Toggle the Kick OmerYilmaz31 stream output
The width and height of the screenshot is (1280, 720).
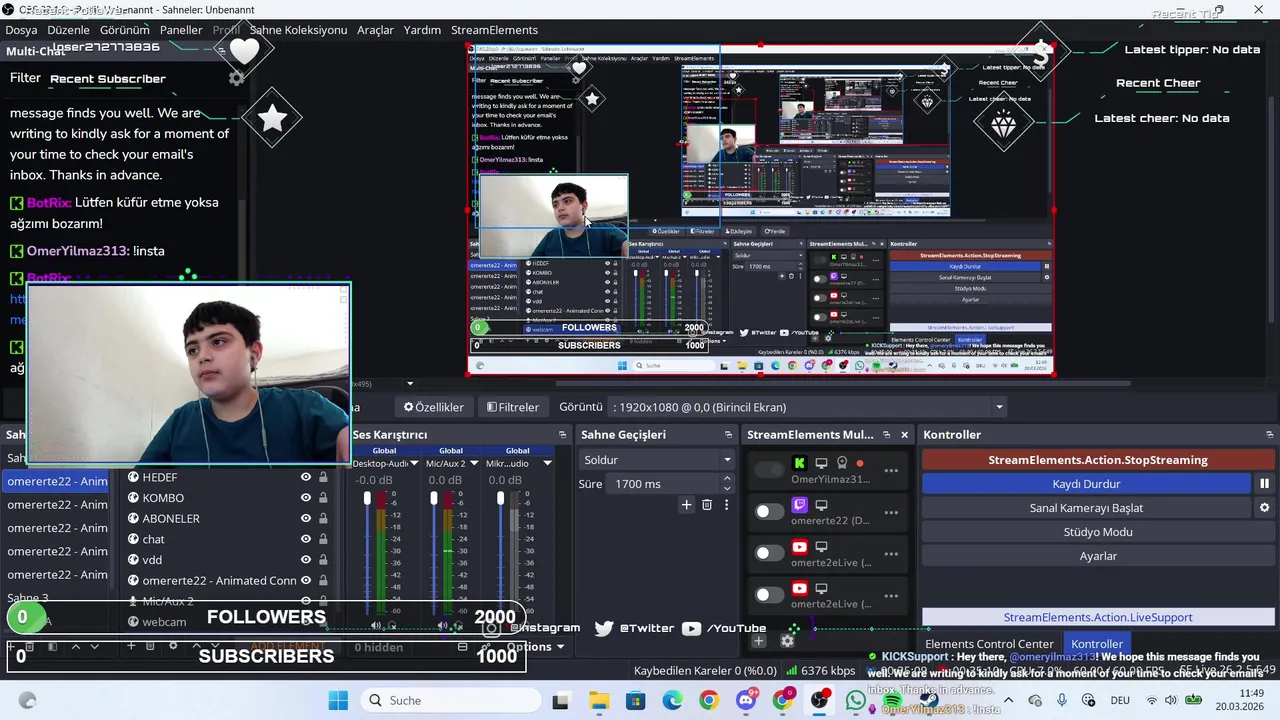pos(769,470)
